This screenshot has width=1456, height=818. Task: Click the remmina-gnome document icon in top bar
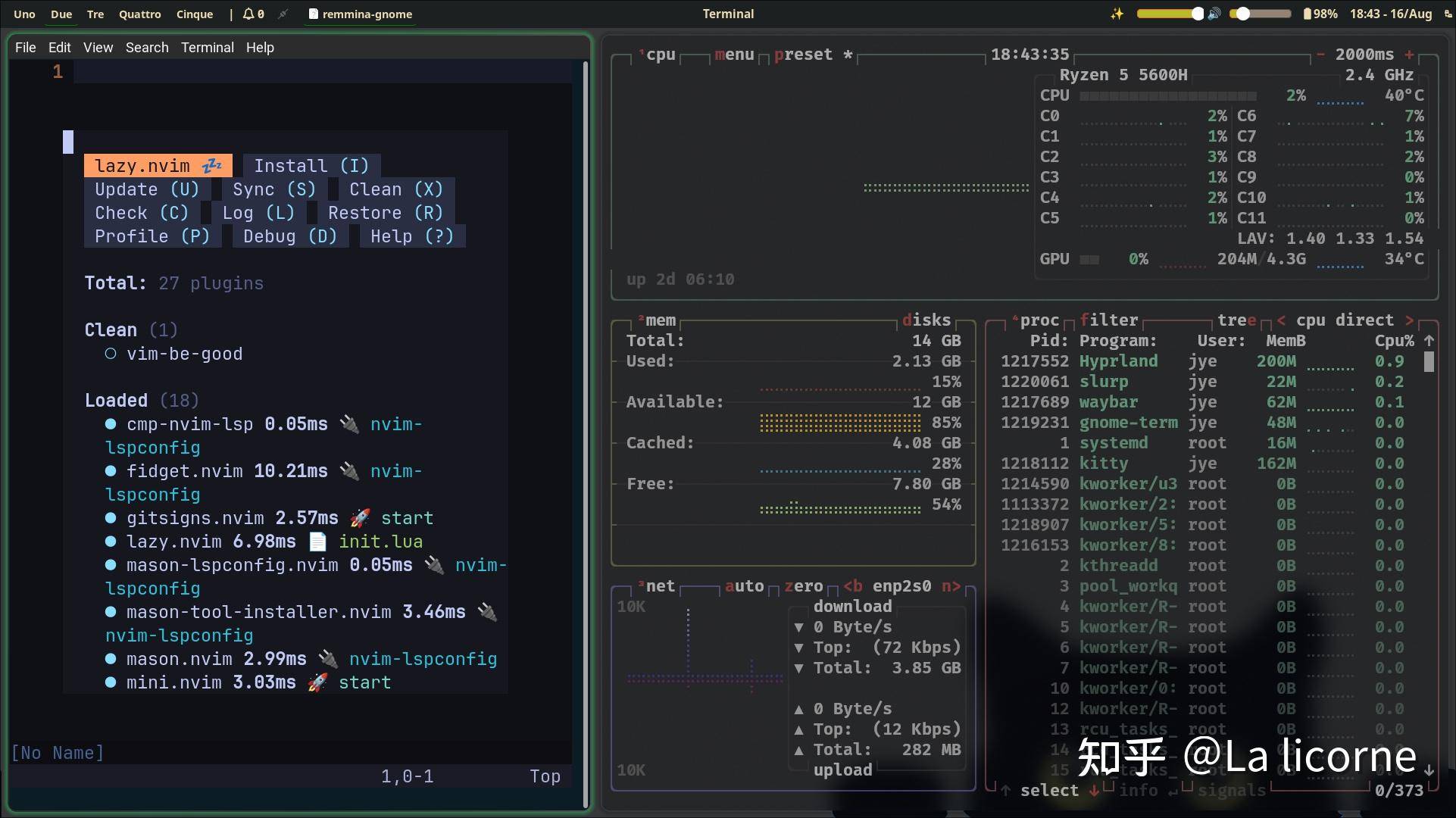[x=313, y=14]
